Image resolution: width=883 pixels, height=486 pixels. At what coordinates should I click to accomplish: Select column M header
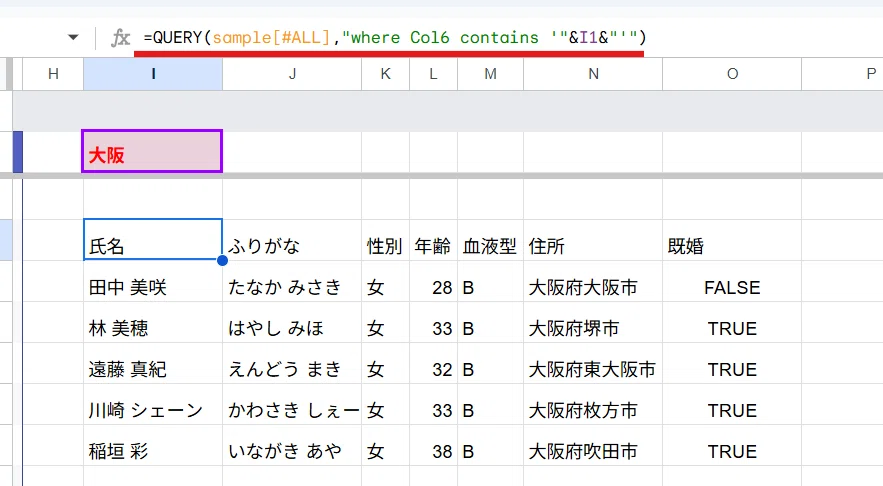(490, 74)
